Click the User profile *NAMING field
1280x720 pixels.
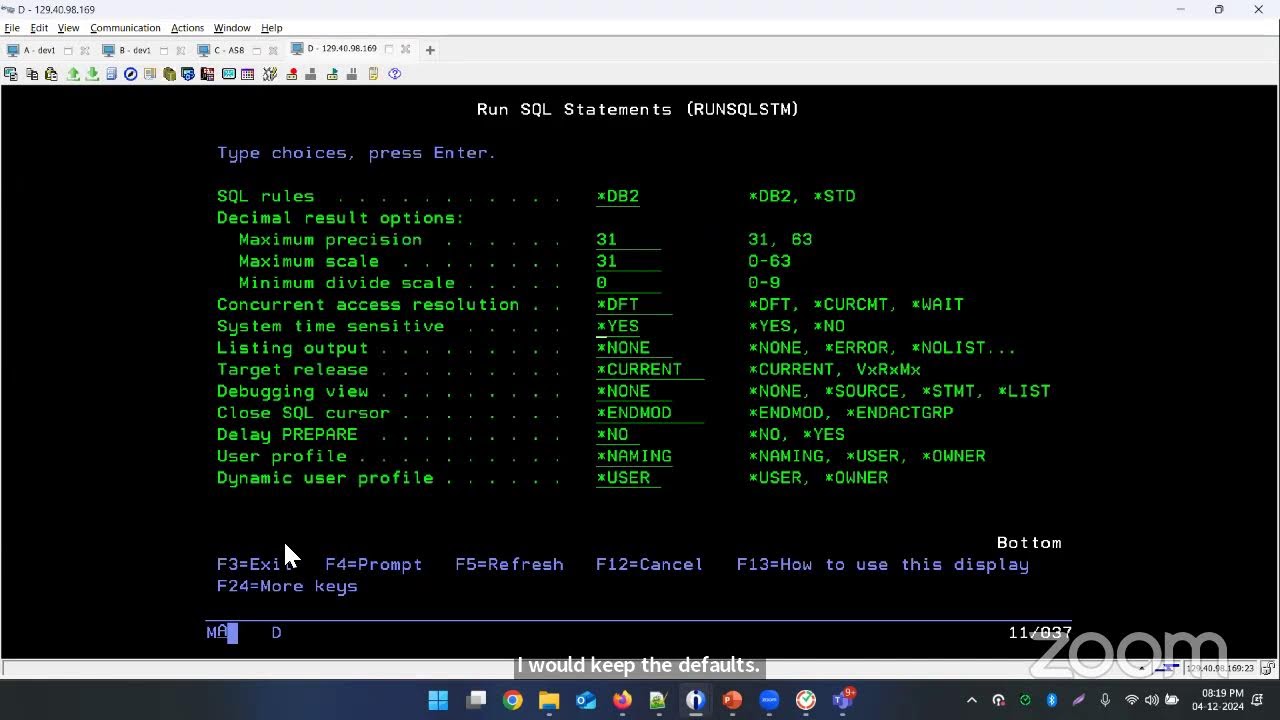click(634, 456)
